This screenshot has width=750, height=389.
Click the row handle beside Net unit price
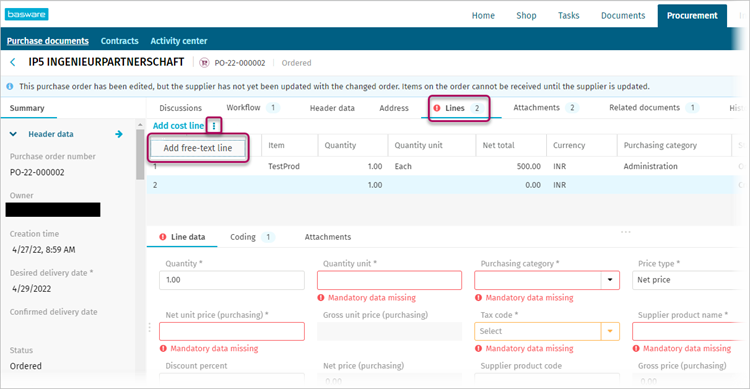tap(150, 327)
